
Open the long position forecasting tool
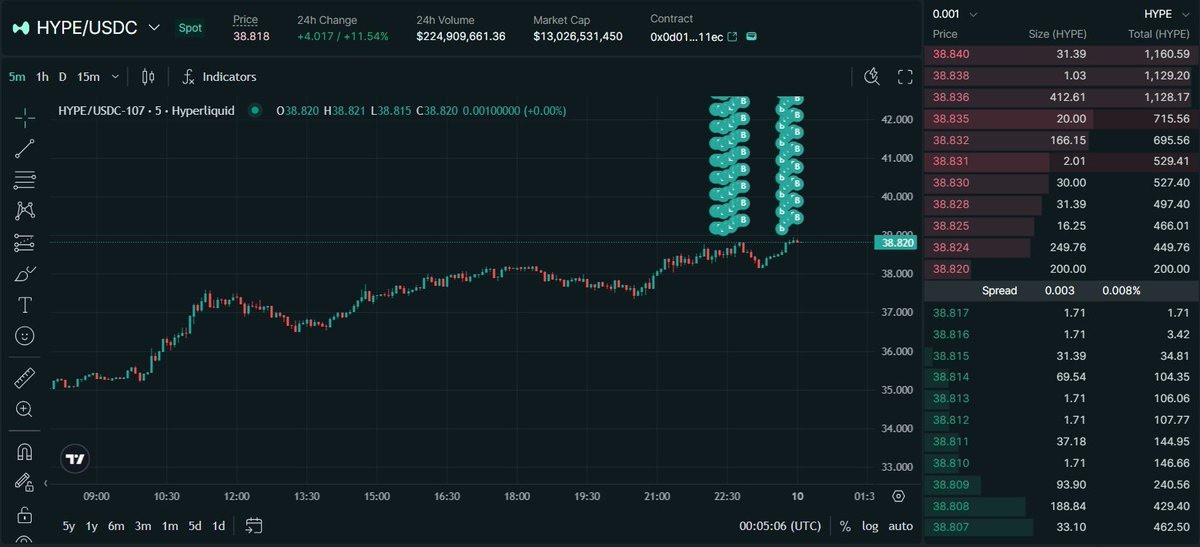[x=25, y=242]
